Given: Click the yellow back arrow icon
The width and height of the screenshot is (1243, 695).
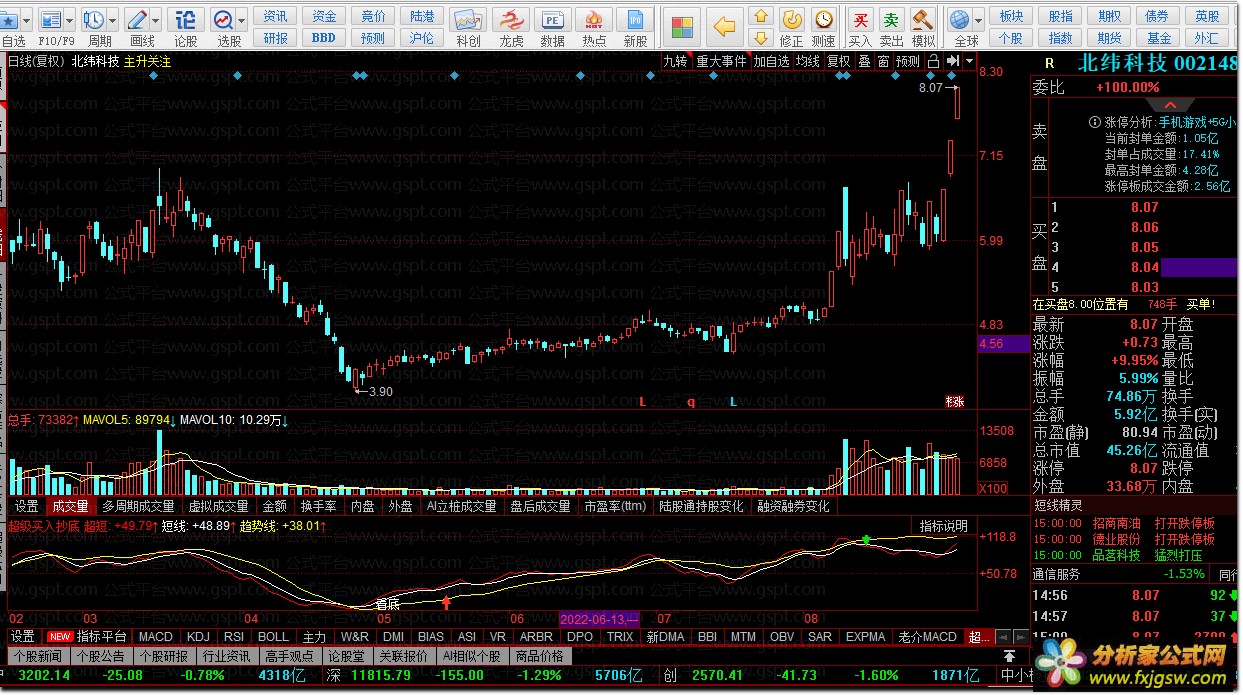Looking at the screenshot, I should click(725, 26).
